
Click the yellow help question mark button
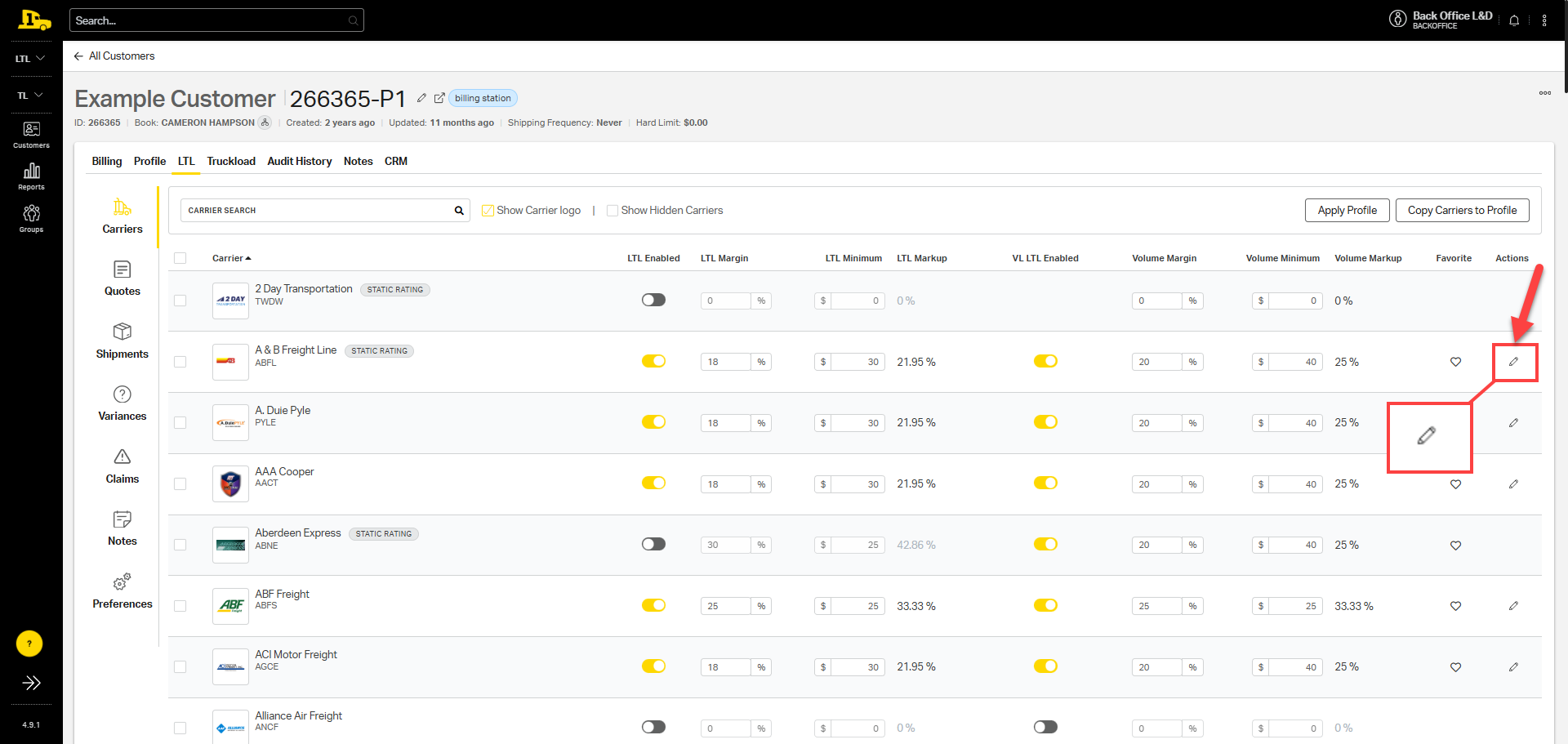pos(29,644)
